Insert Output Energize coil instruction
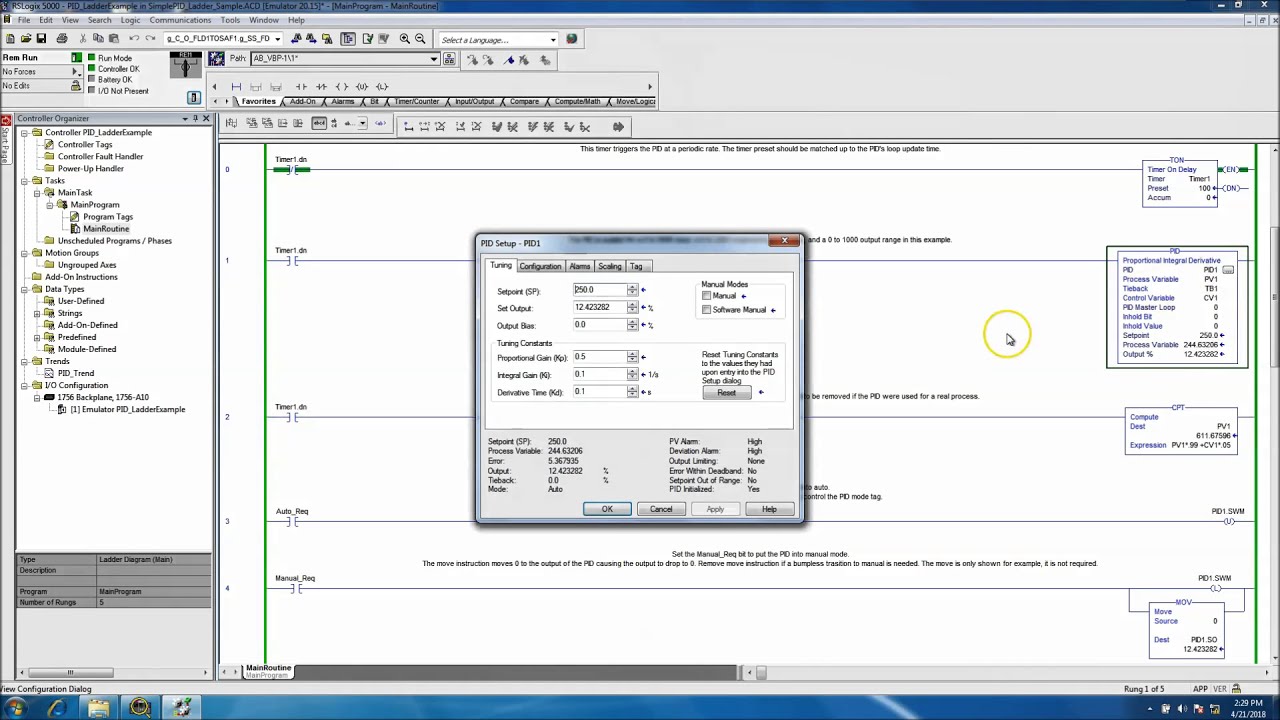Screen dimensions: 1280x720 [342, 87]
